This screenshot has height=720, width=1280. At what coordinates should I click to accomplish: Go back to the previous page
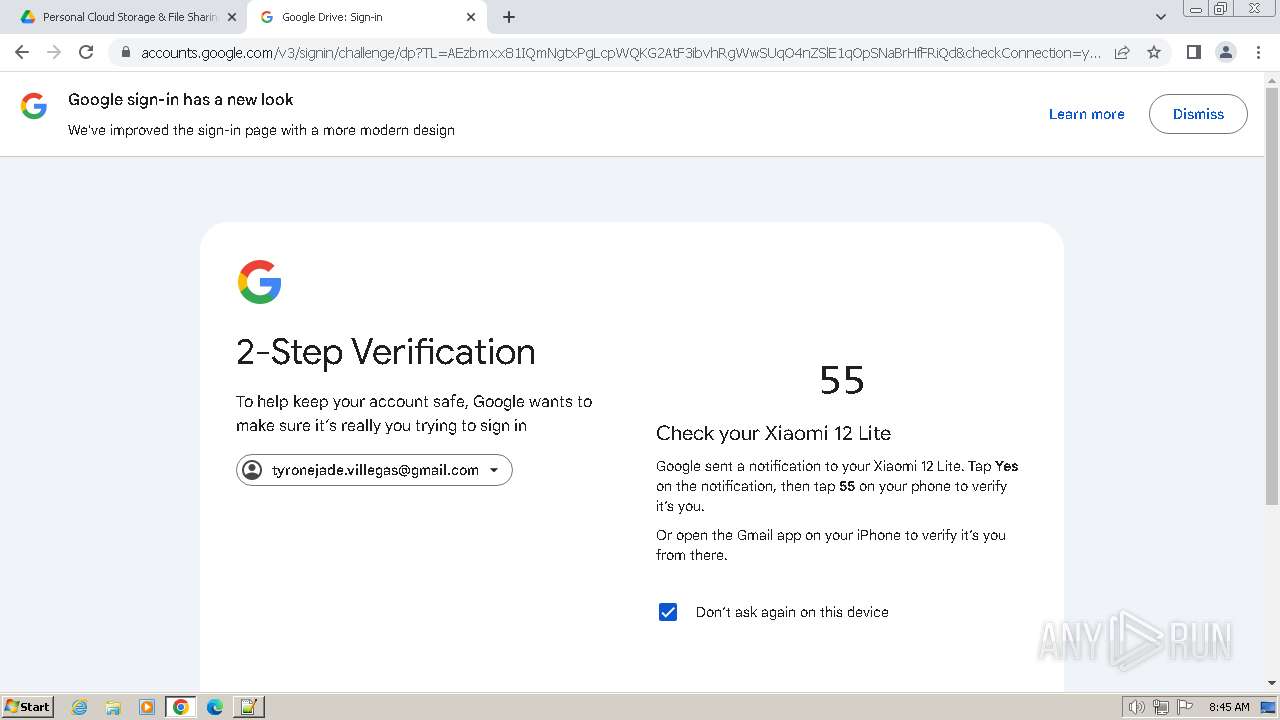coord(22,52)
